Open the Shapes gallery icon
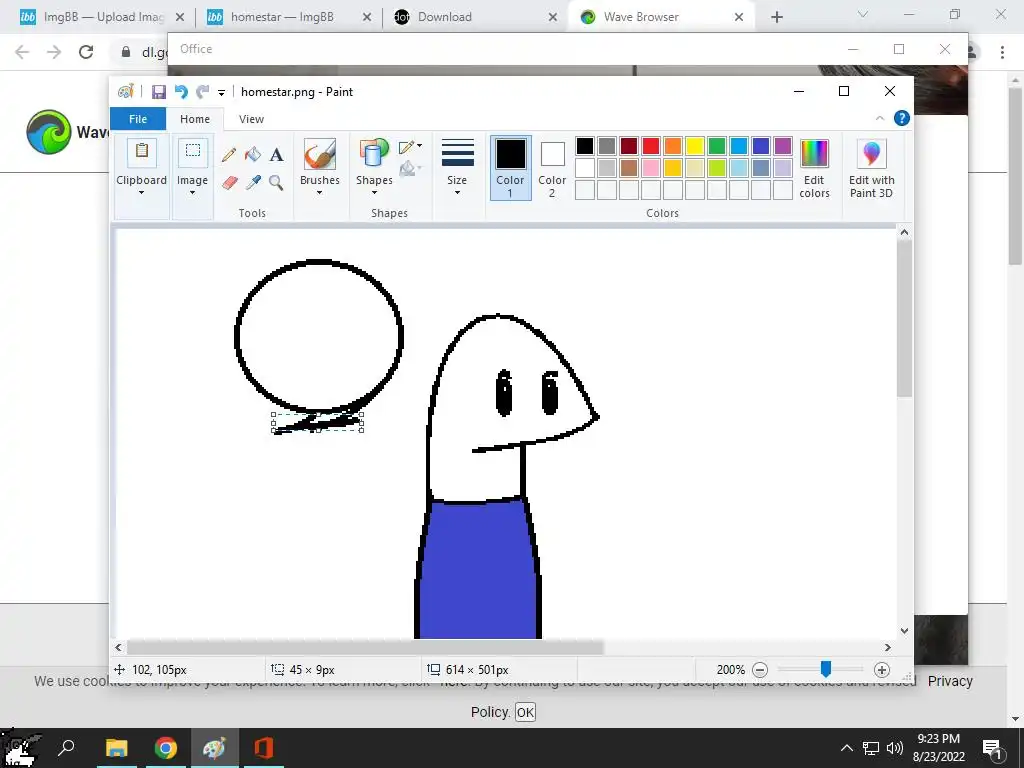This screenshot has width=1024, height=768. click(x=374, y=154)
